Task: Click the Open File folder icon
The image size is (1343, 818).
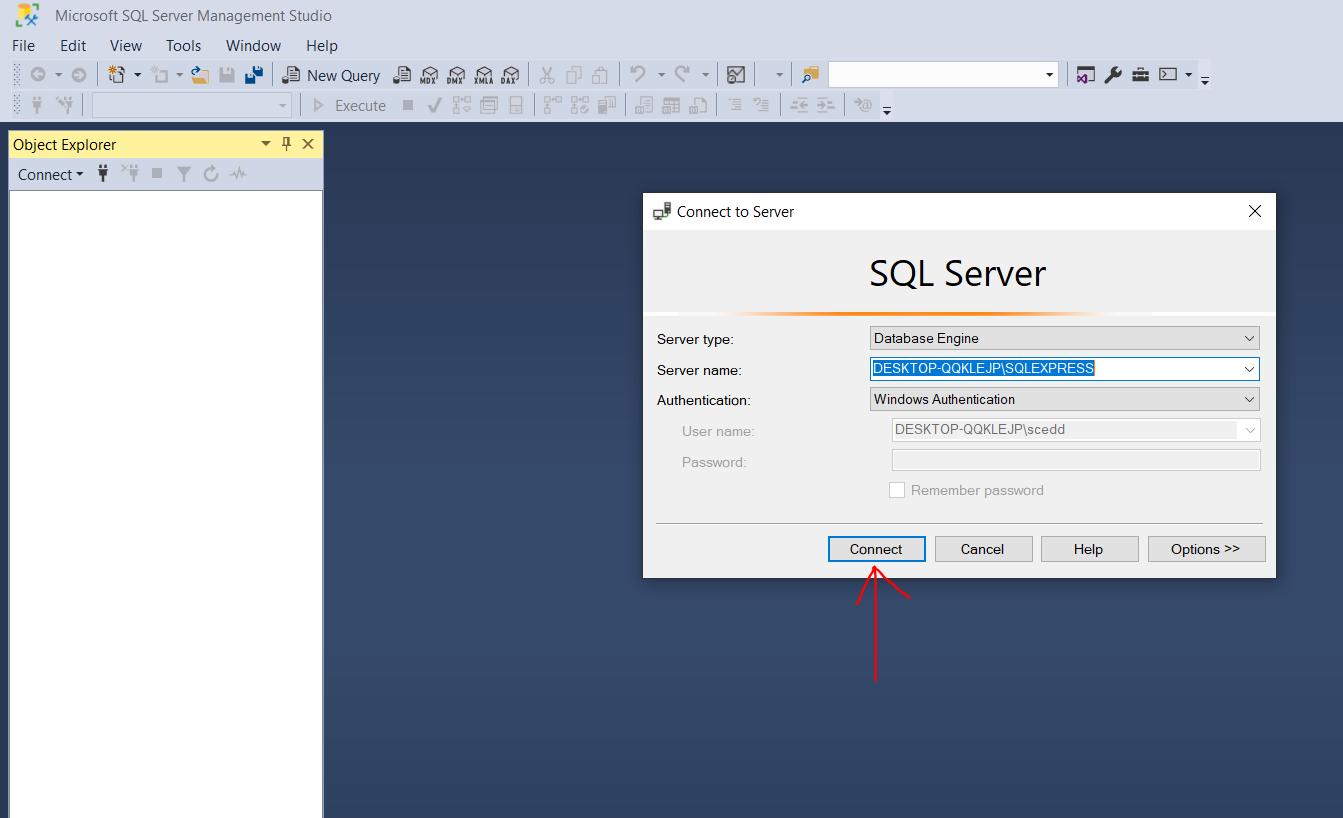Action: [x=200, y=75]
